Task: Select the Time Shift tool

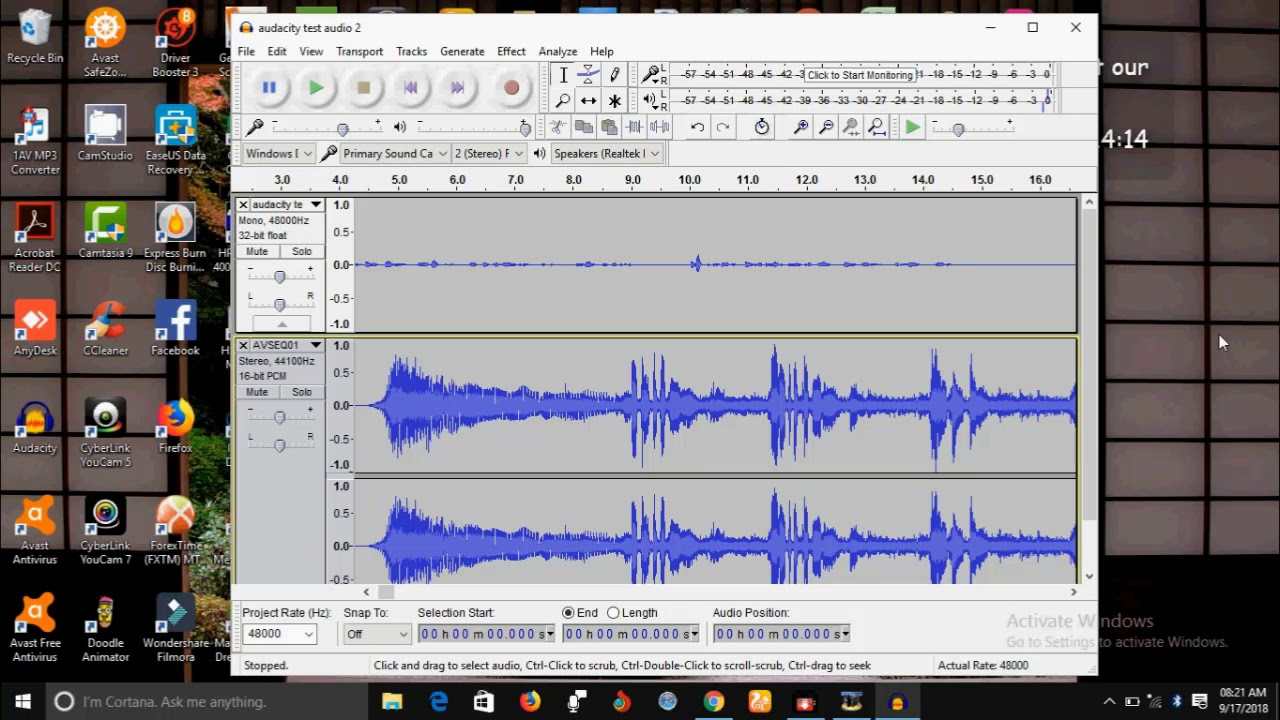Action: tap(589, 100)
